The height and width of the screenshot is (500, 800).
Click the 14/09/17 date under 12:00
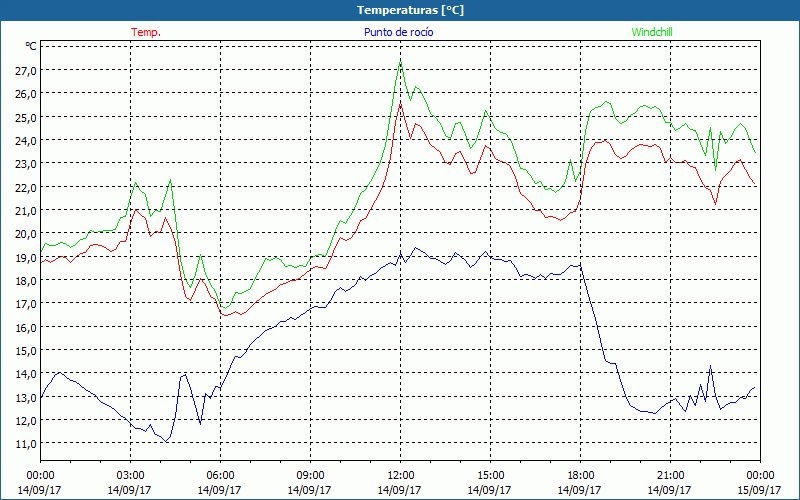pyautogui.click(x=399, y=490)
